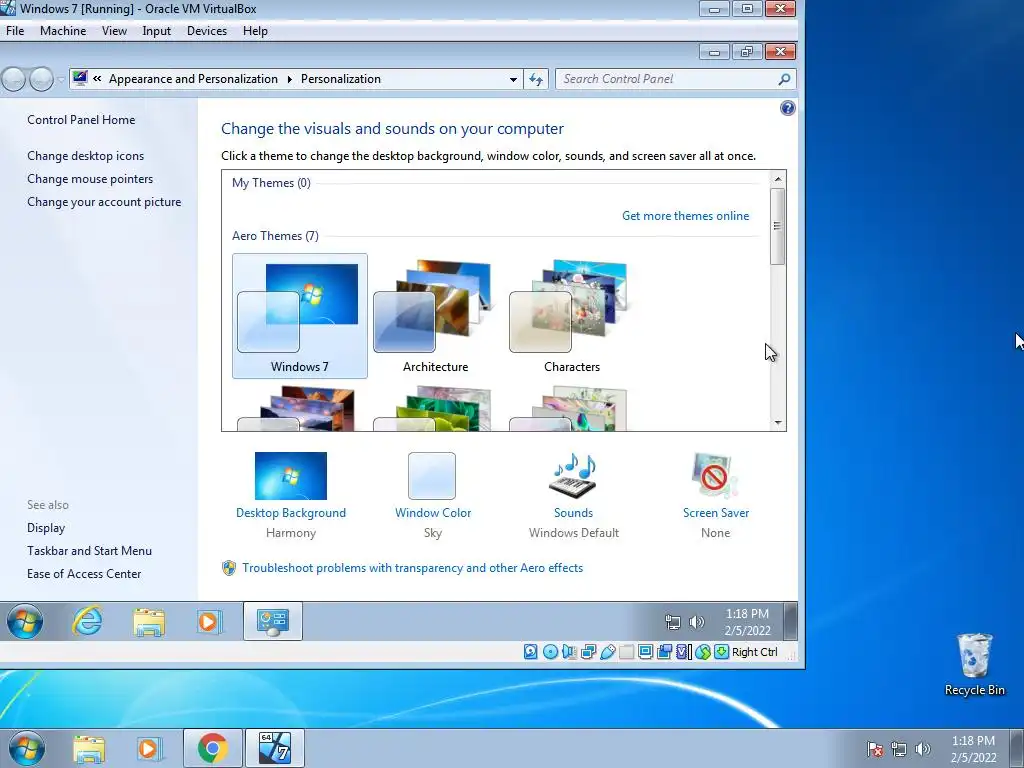
Task: Open the VirtualBox Machine menu
Action: (x=63, y=31)
